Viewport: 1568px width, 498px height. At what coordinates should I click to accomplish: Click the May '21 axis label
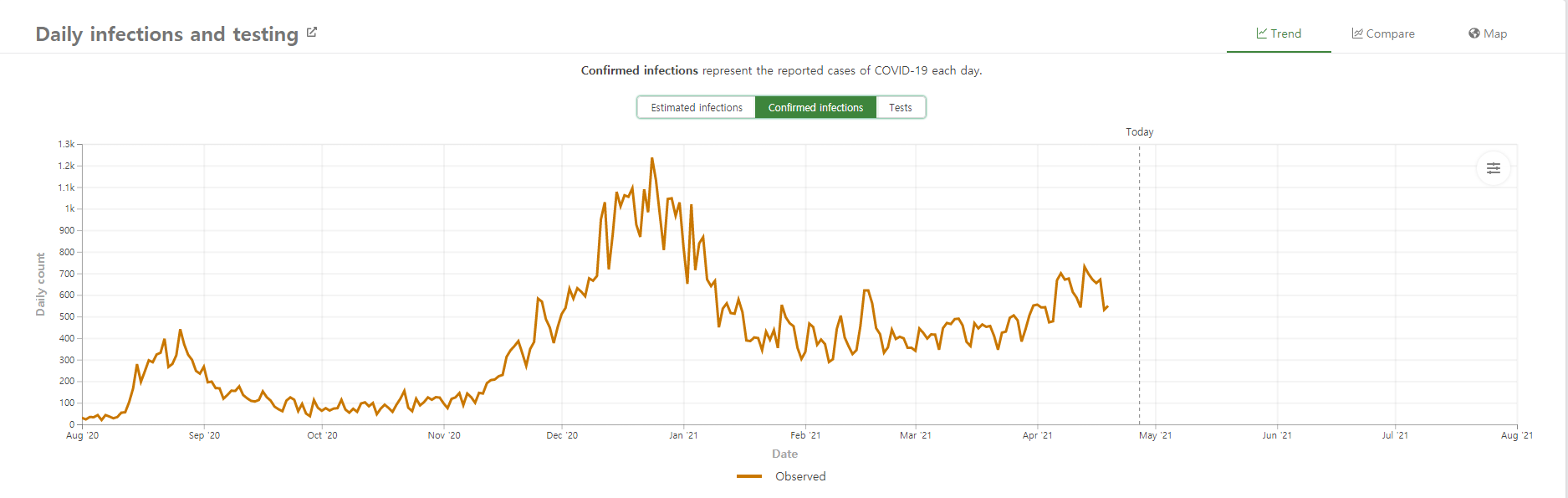click(x=1155, y=435)
